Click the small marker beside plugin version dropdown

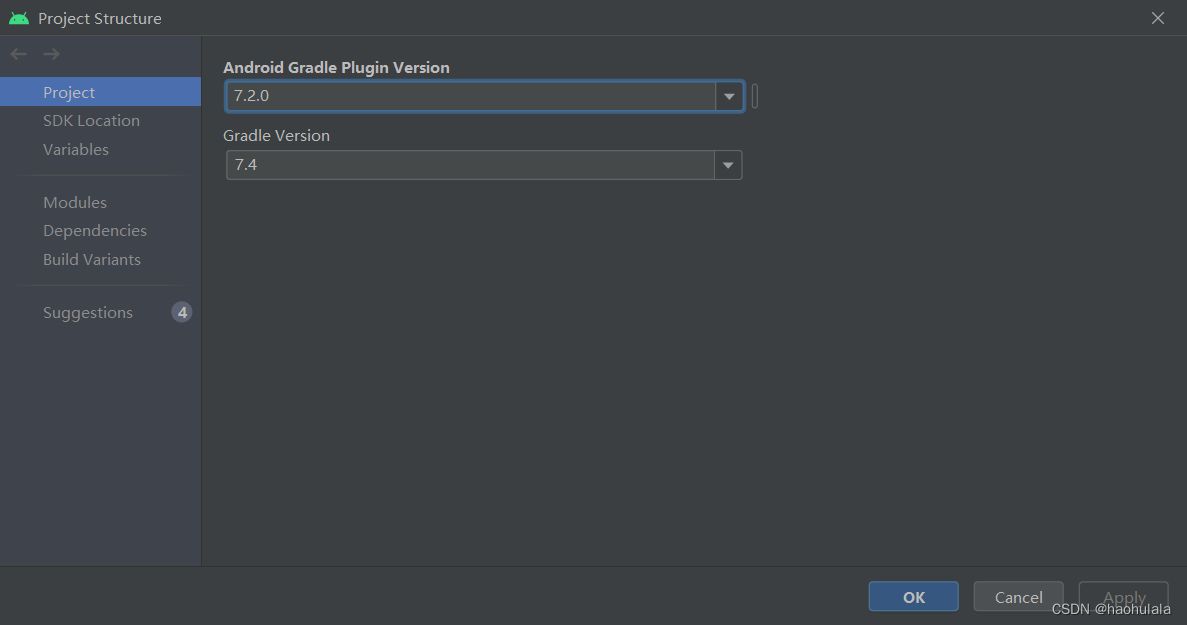point(755,96)
